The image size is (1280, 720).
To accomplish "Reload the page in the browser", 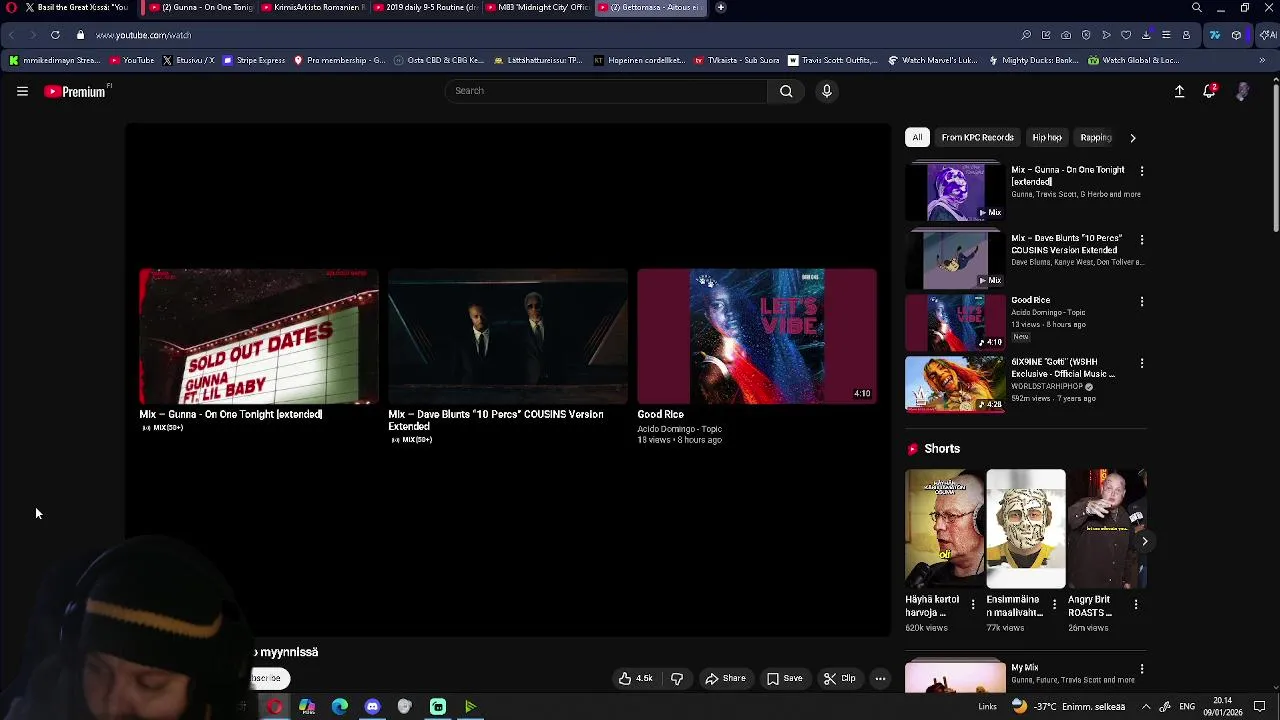I will point(55,35).
